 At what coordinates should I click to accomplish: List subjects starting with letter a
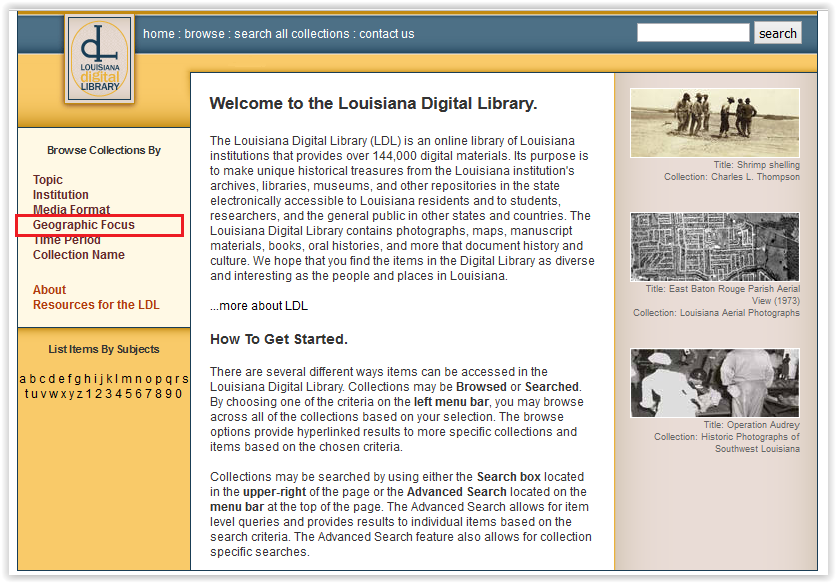coord(22,379)
